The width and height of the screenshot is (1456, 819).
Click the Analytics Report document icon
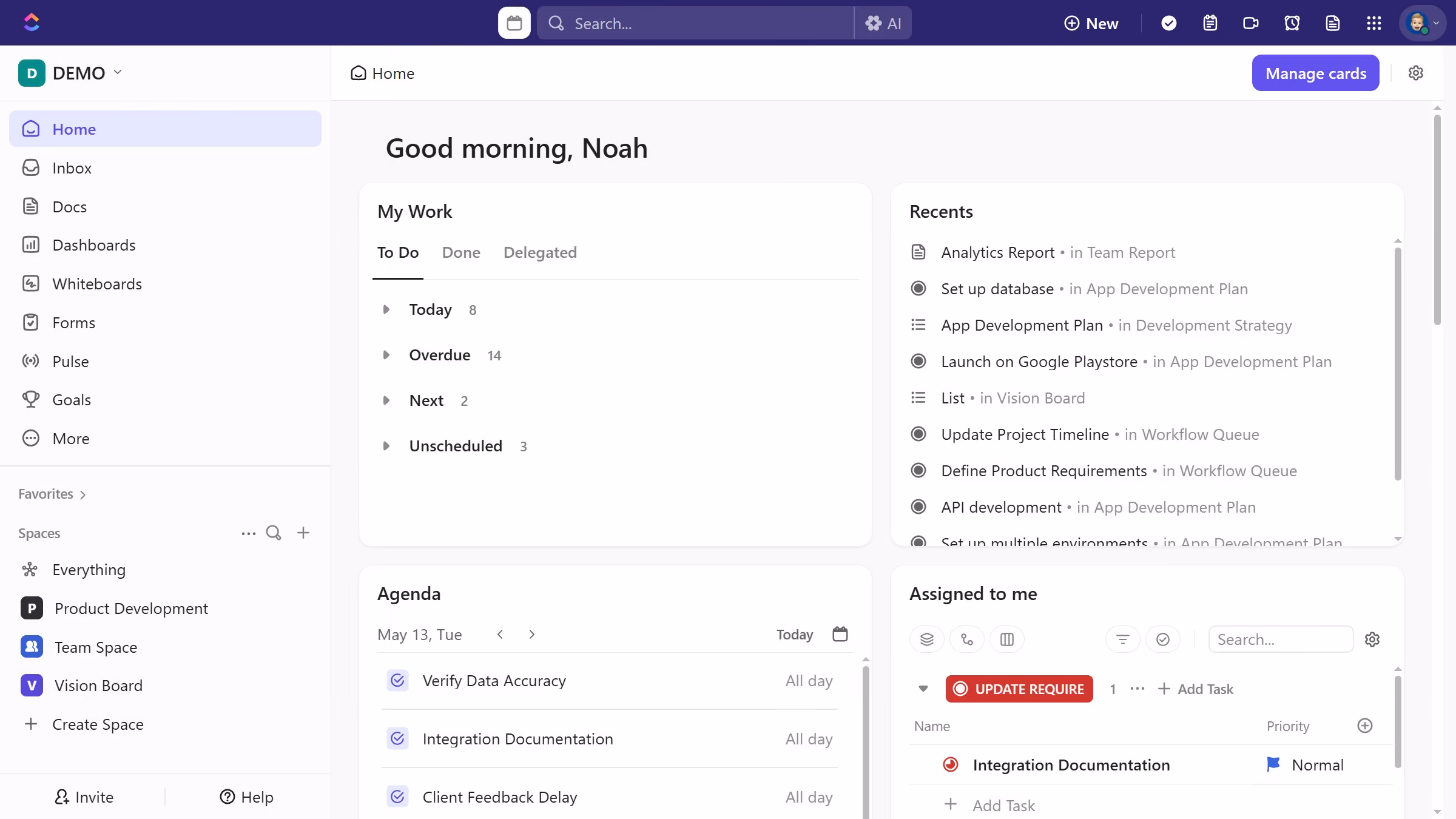(918, 252)
